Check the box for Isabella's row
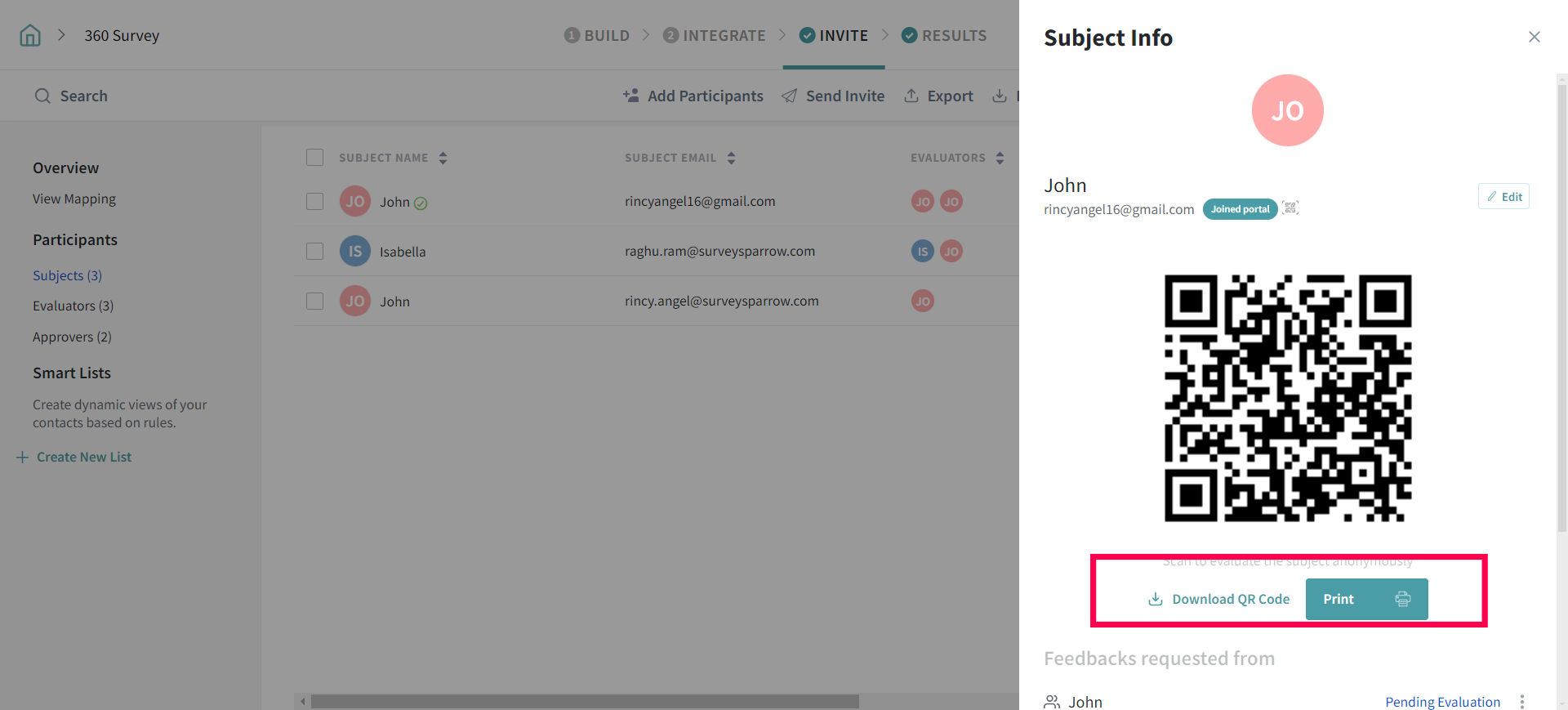Image resolution: width=1568 pixels, height=710 pixels. click(314, 252)
